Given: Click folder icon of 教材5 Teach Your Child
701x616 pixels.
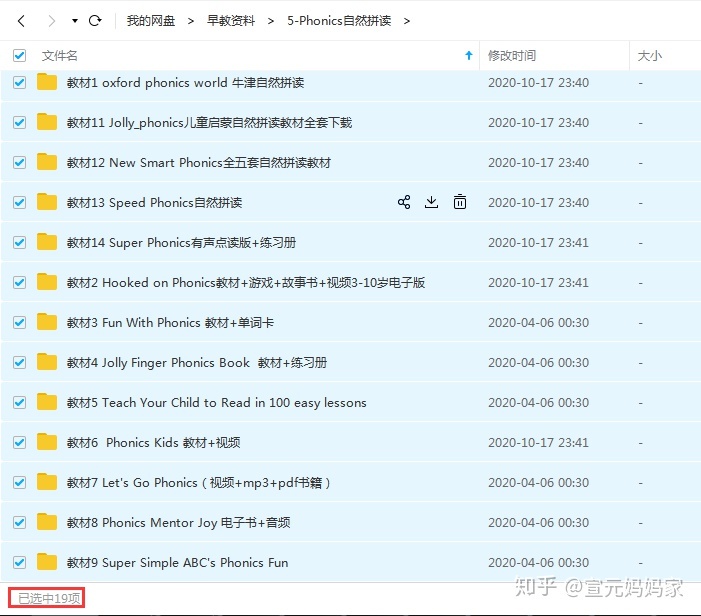Looking at the screenshot, I should point(47,402).
